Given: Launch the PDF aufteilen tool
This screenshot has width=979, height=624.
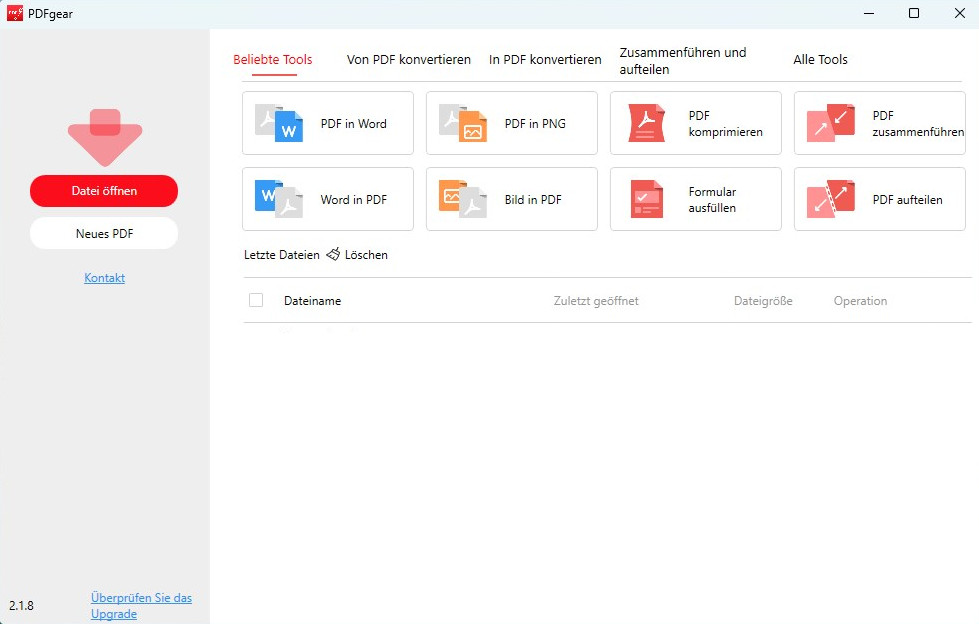Looking at the screenshot, I should [x=879, y=199].
